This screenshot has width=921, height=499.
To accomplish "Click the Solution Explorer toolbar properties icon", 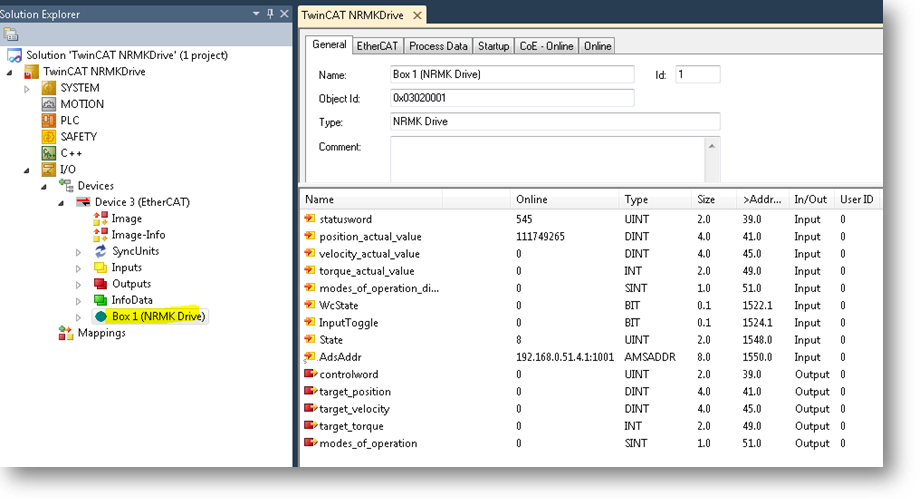I will (10, 35).
